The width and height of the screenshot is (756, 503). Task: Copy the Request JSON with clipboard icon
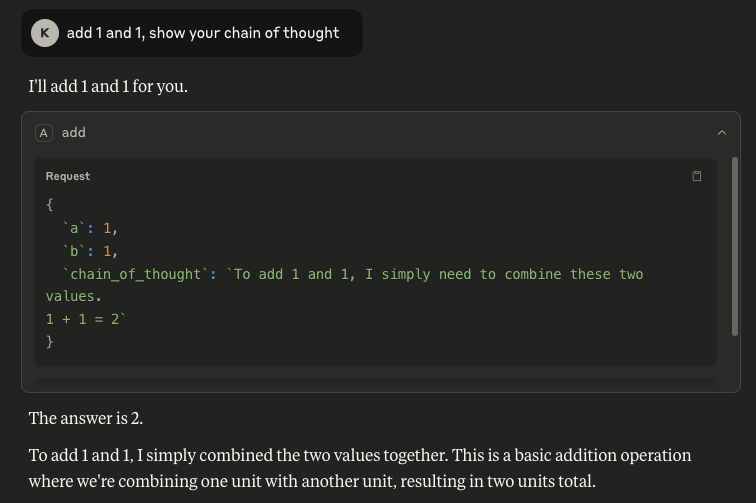(697, 176)
